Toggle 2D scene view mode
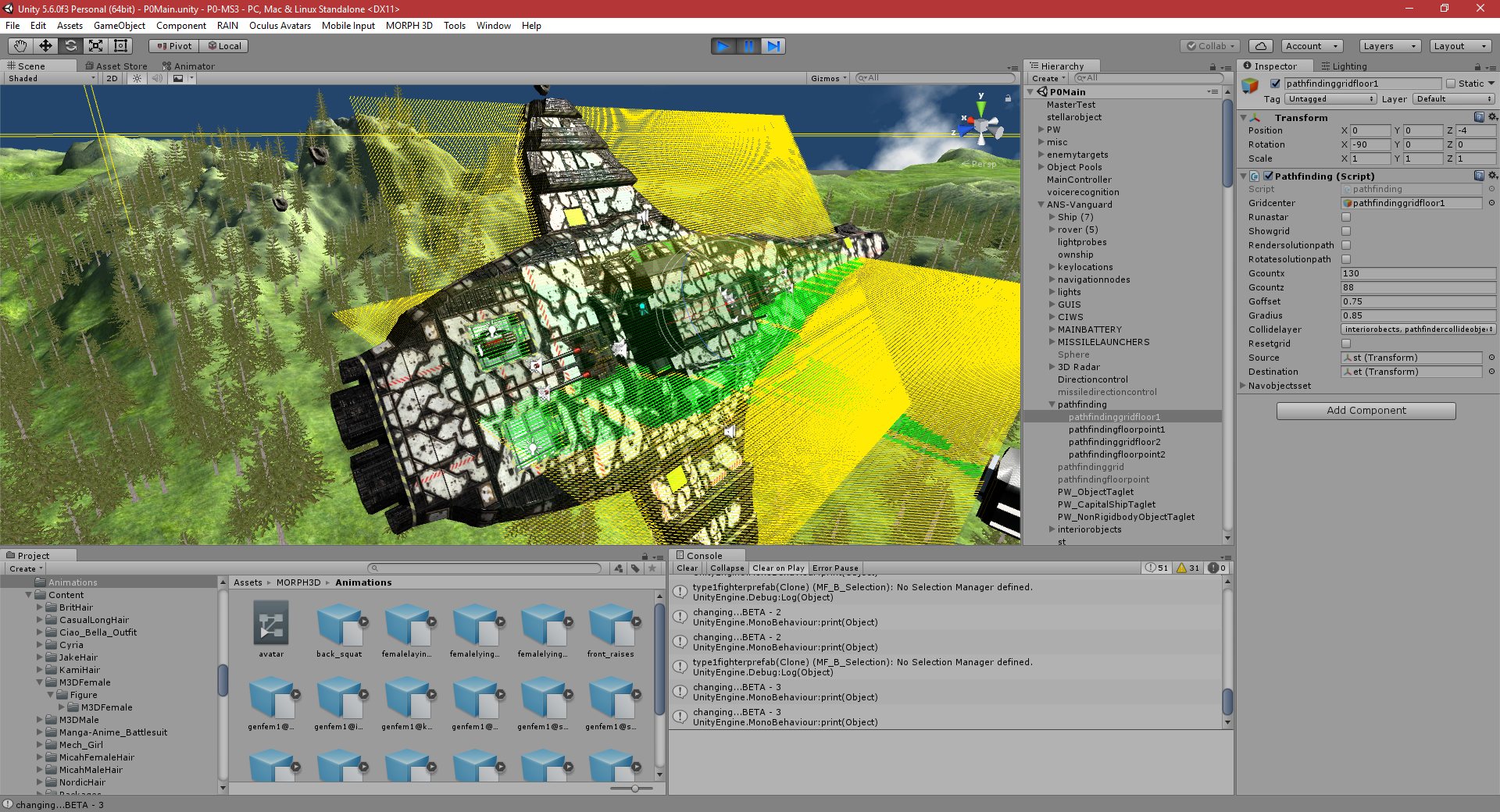1500x812 pixels. coord(112,78)
